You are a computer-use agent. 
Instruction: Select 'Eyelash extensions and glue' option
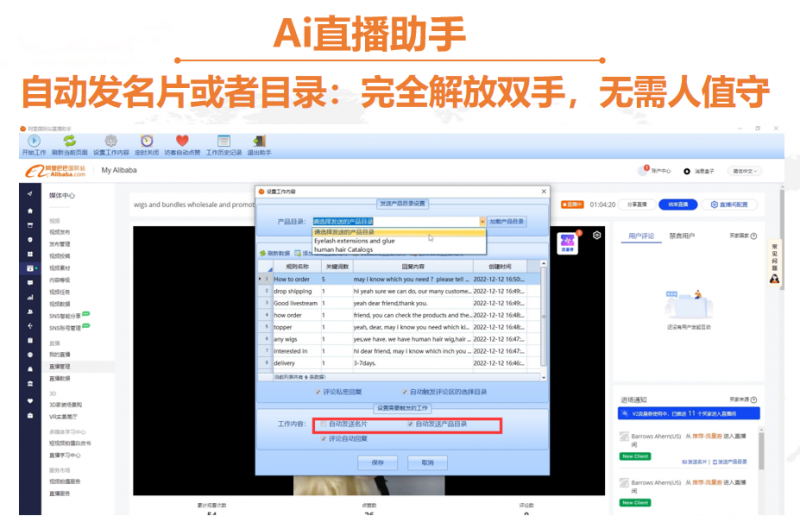pos(399,241)
